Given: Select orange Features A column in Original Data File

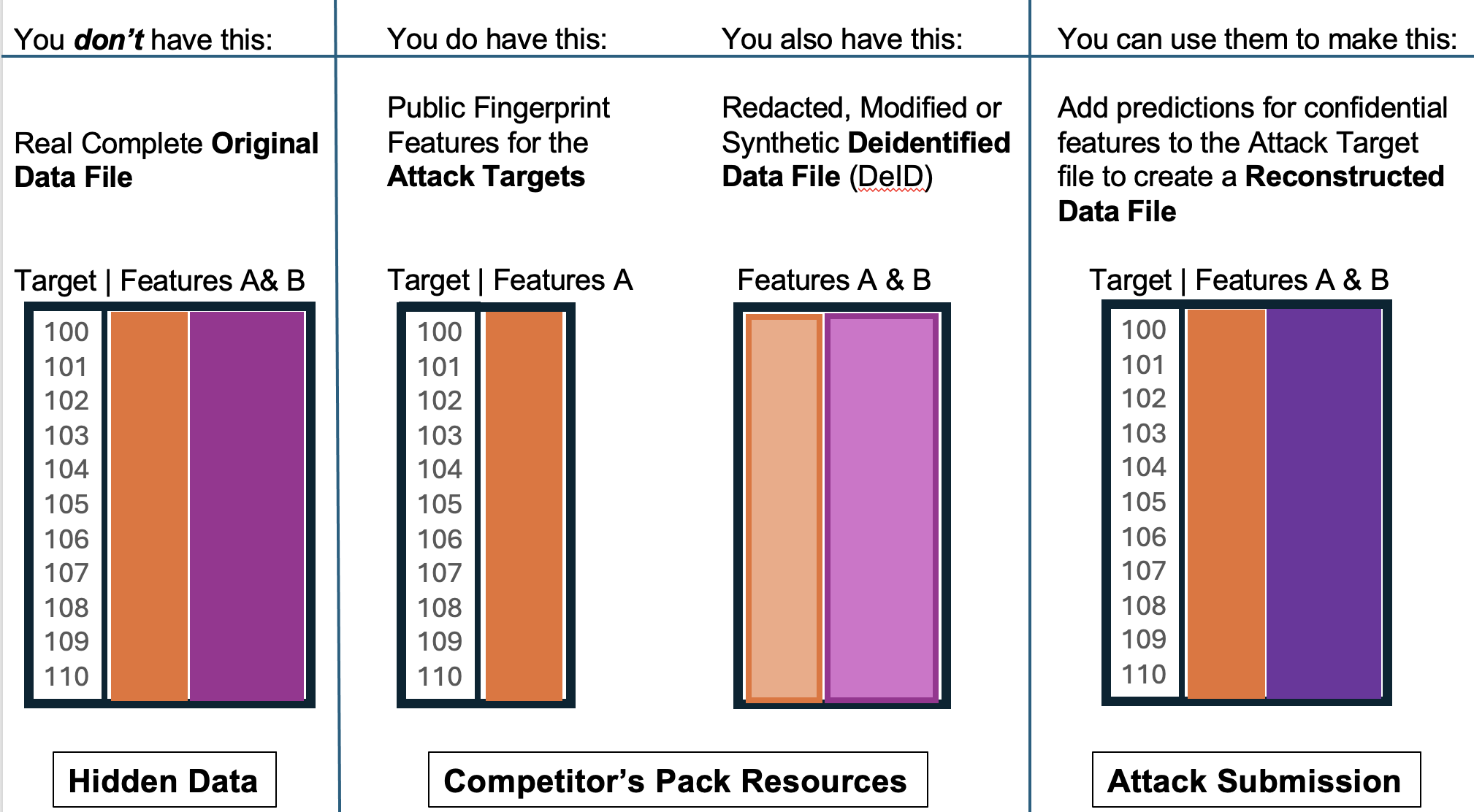Looking at the screenshot, I should [149, 505].
